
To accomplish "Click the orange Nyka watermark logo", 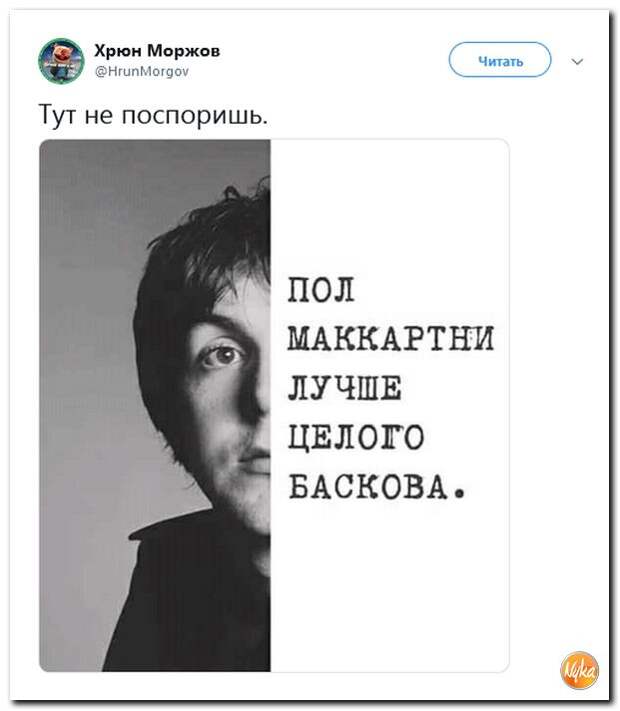I will pos(580,670).
